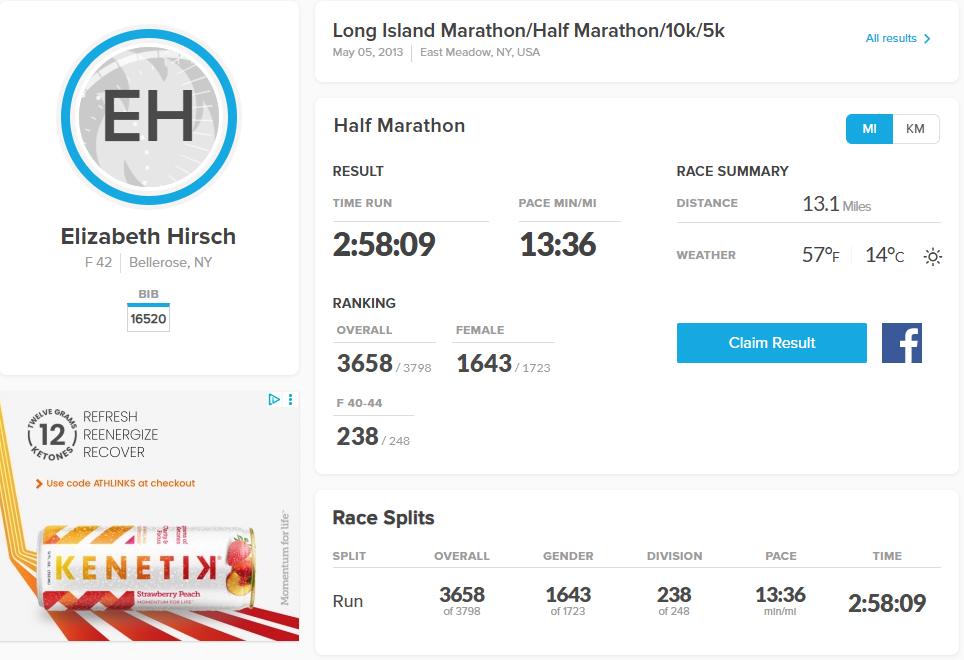This screenshot has height=660, width=964.
Task: Click the Race Splits section heading
Action: tap(383, 518)
